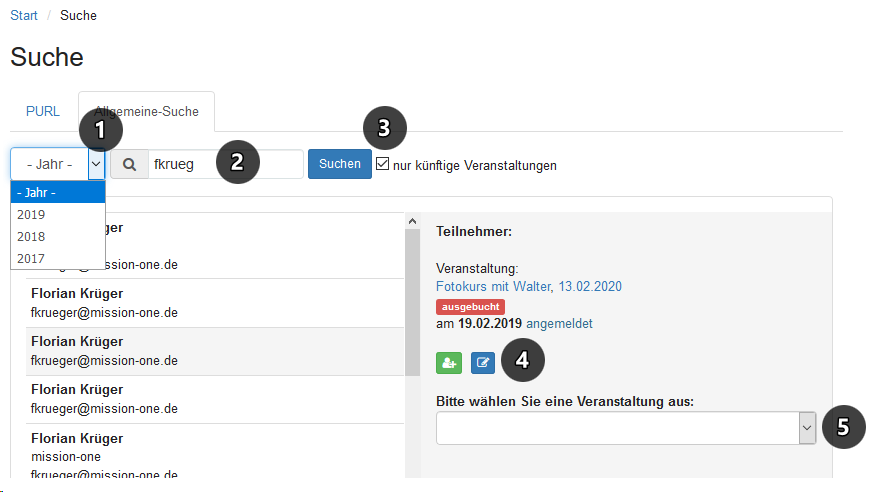874x492 pixels.
Task: Go to Start breadcrumb link
Action: (24, 16)
